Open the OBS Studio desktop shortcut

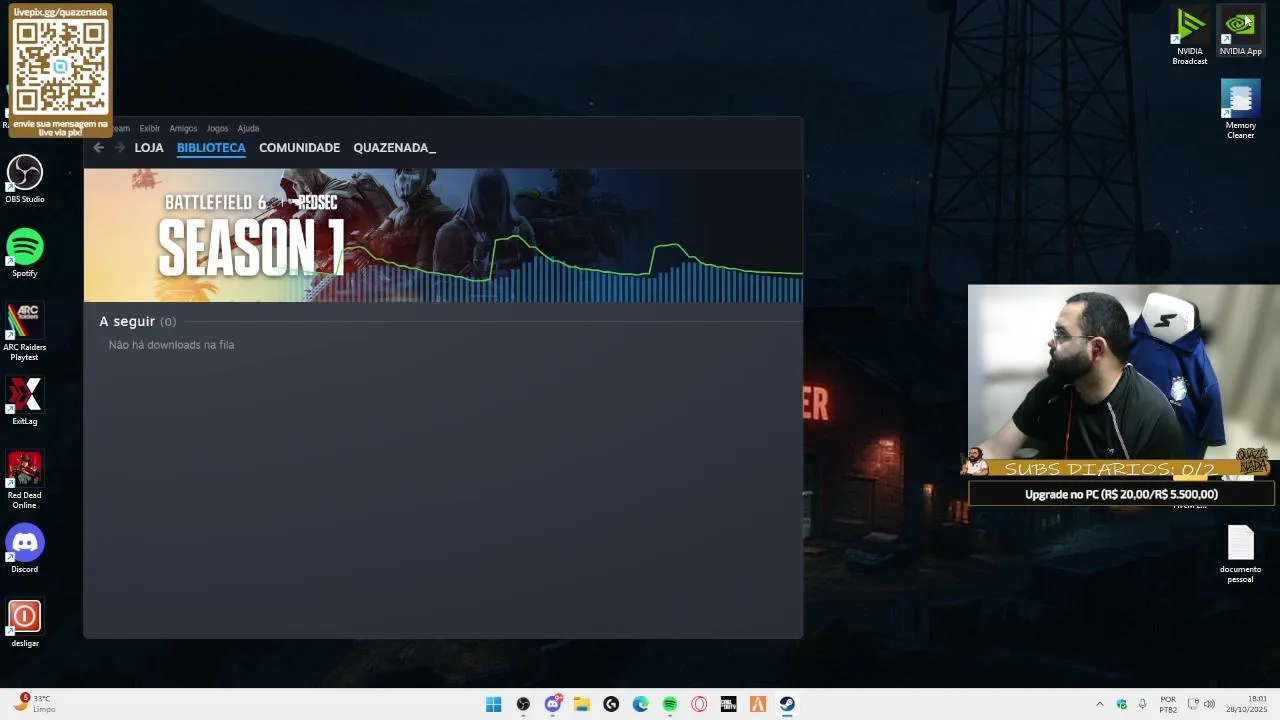tap(25, 179)
